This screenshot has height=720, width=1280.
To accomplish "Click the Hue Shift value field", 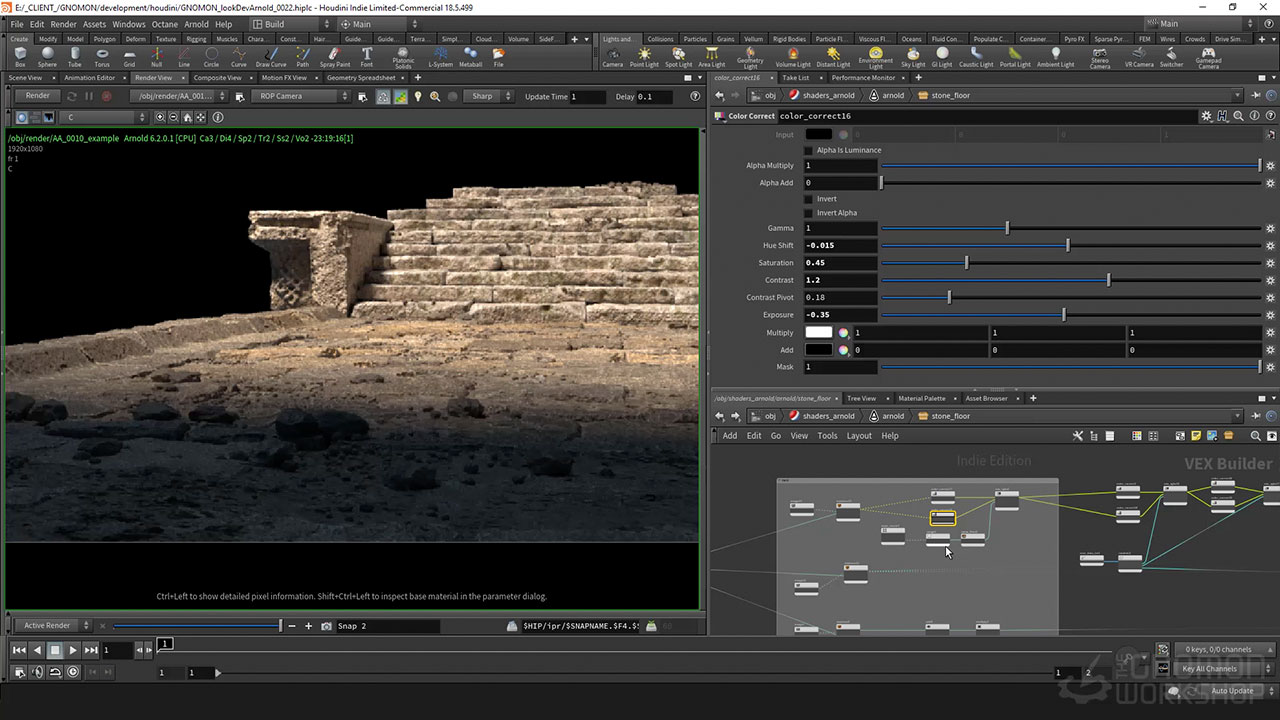I will (840, 246).
